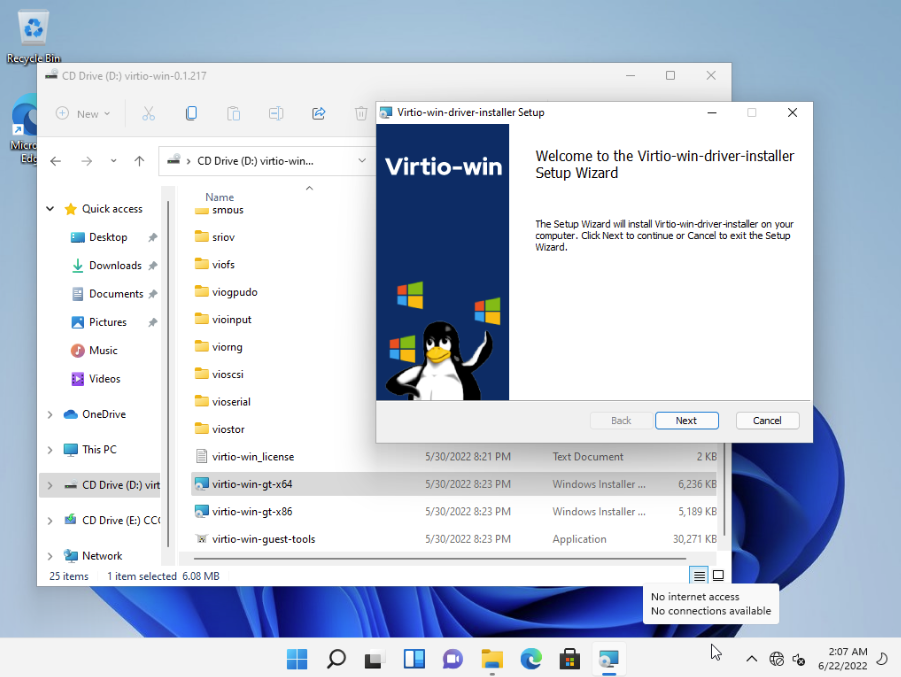Image resolution: width=901 pixels, height=677 pixels.
Task: Click Next in the setup wizard
Action: 687,421
